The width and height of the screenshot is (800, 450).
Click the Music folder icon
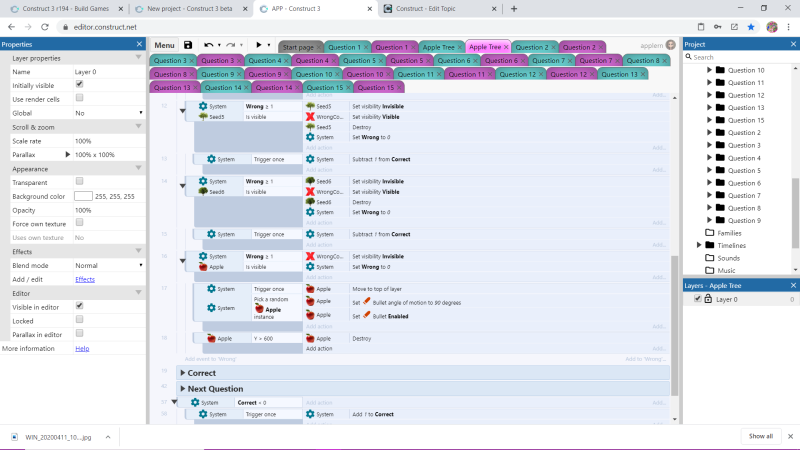[710, 270]
